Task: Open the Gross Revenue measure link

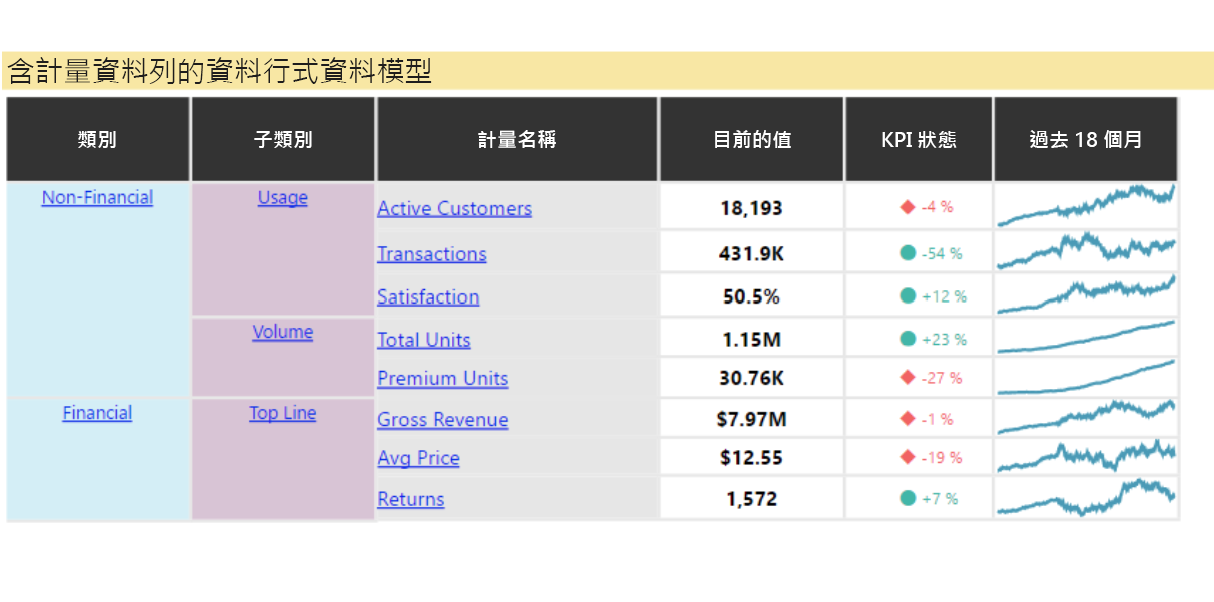Action: (x=442, y=420)
